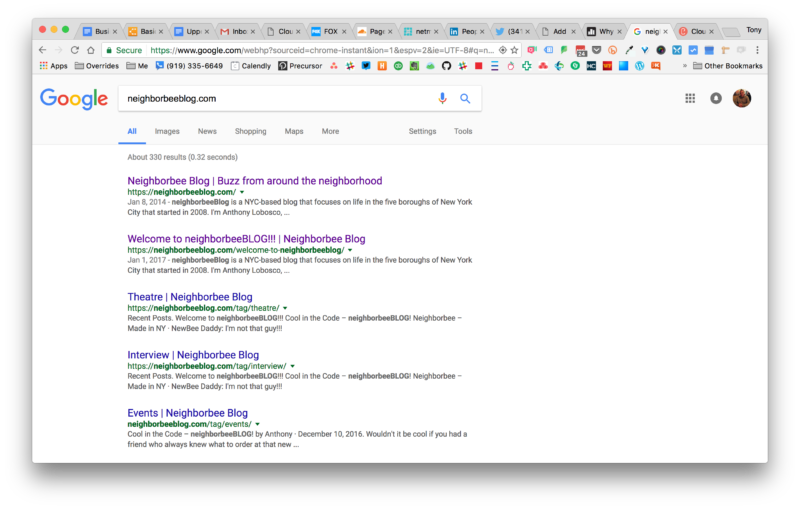800x509 pixels.
Task: Open the Overrides bookmarks folder
Action: [96, 66]
